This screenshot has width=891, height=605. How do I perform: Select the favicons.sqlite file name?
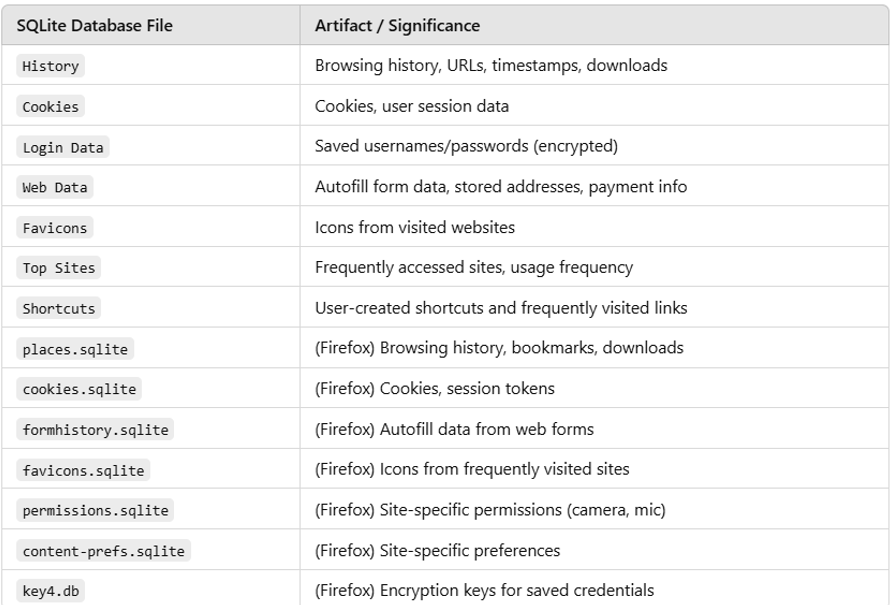(83, 470)
